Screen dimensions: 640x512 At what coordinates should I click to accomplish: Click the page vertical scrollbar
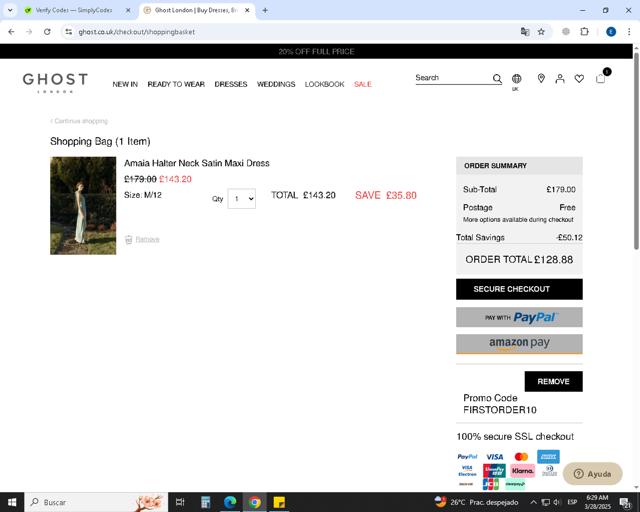636,151
